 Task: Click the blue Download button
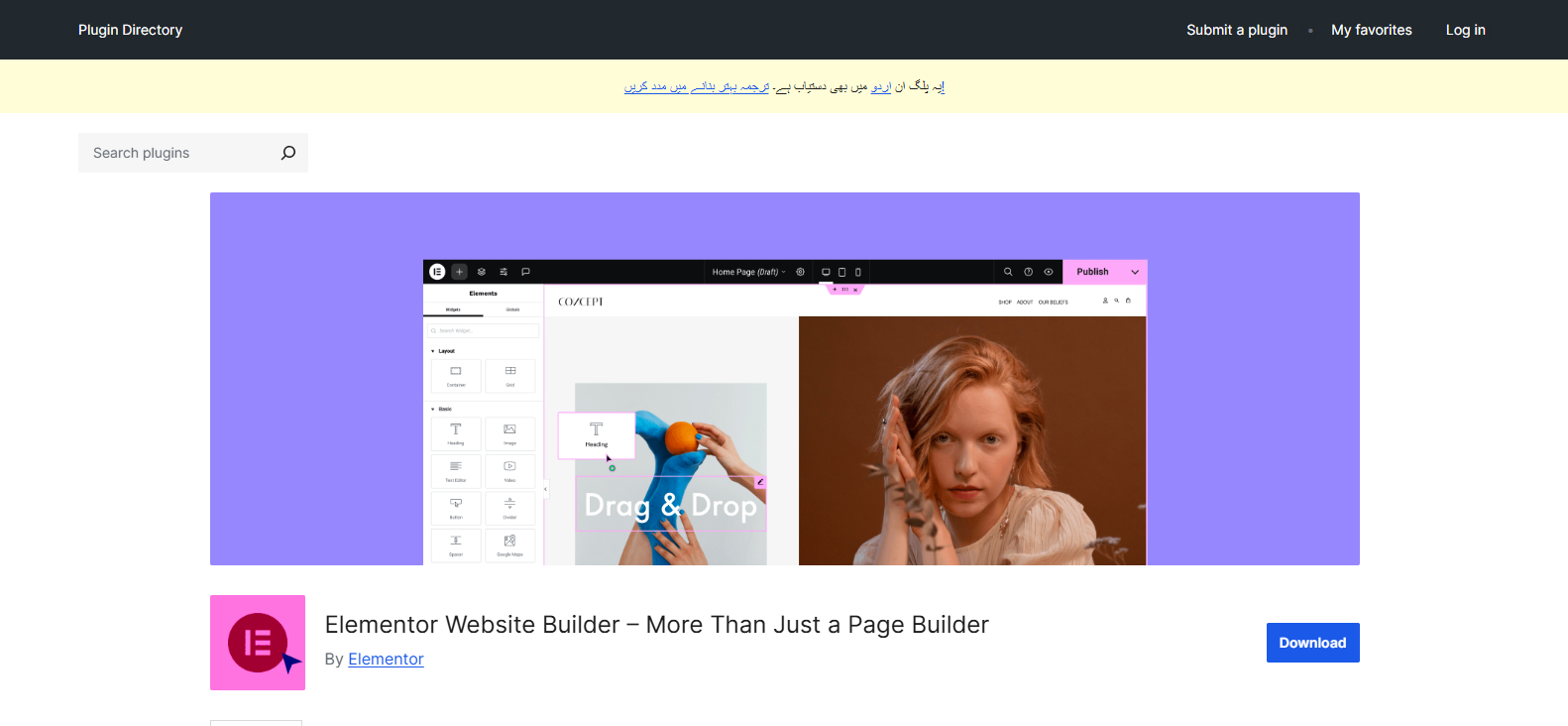(1312, 643)
